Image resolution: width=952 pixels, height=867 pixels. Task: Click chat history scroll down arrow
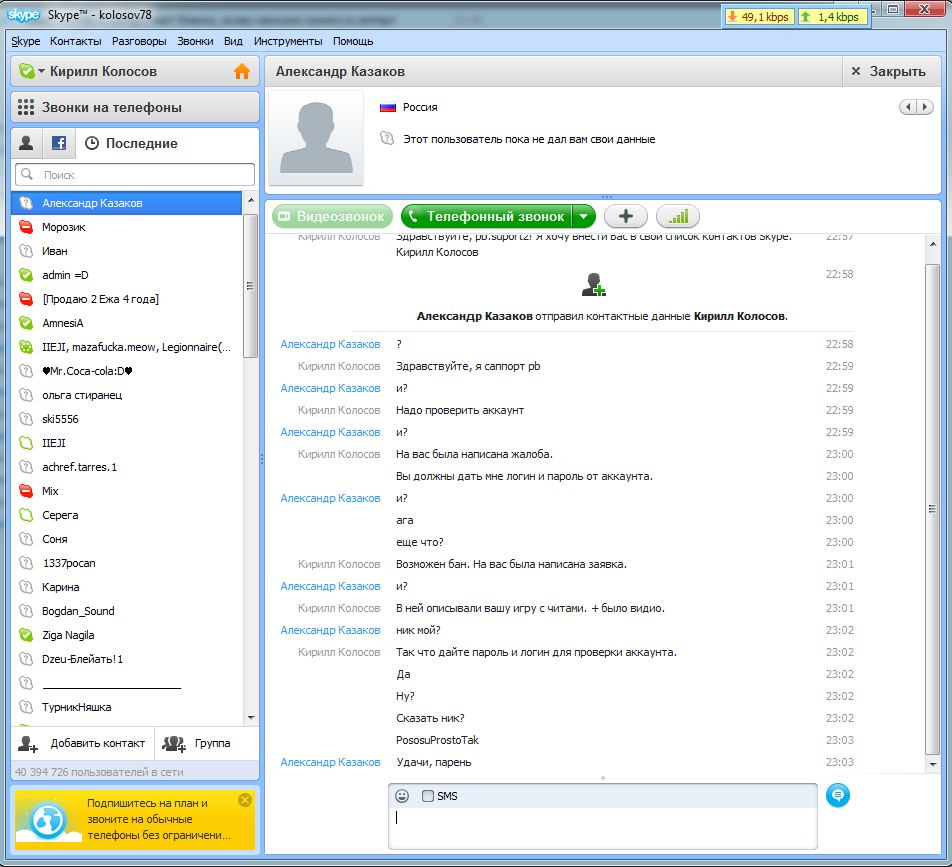933,764
